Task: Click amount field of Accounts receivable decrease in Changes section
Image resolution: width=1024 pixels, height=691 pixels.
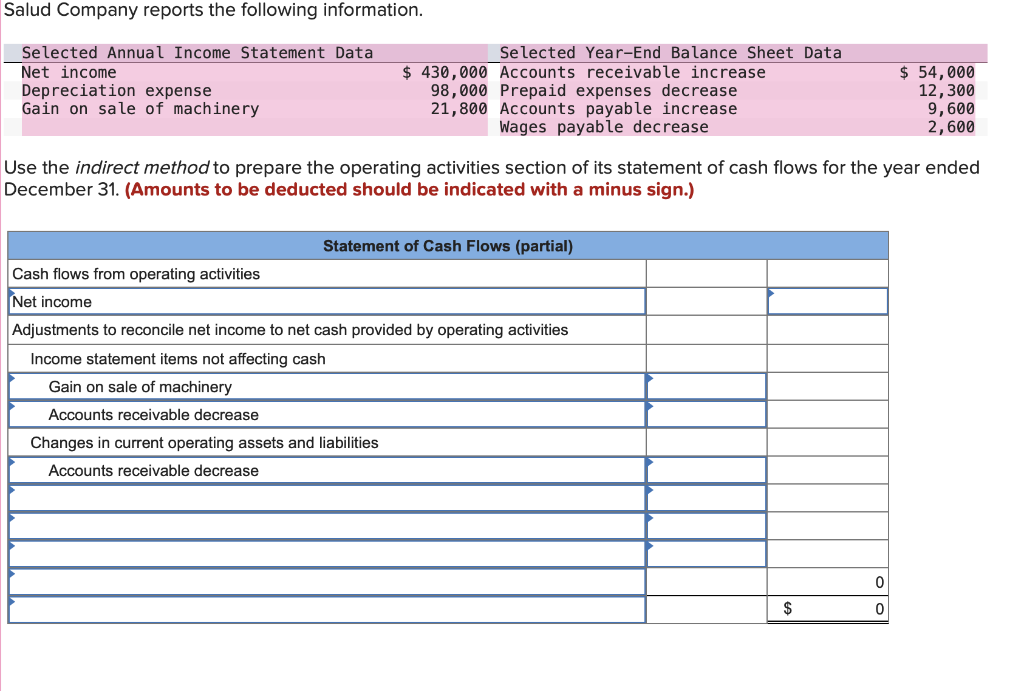Action: click(707, 470)
